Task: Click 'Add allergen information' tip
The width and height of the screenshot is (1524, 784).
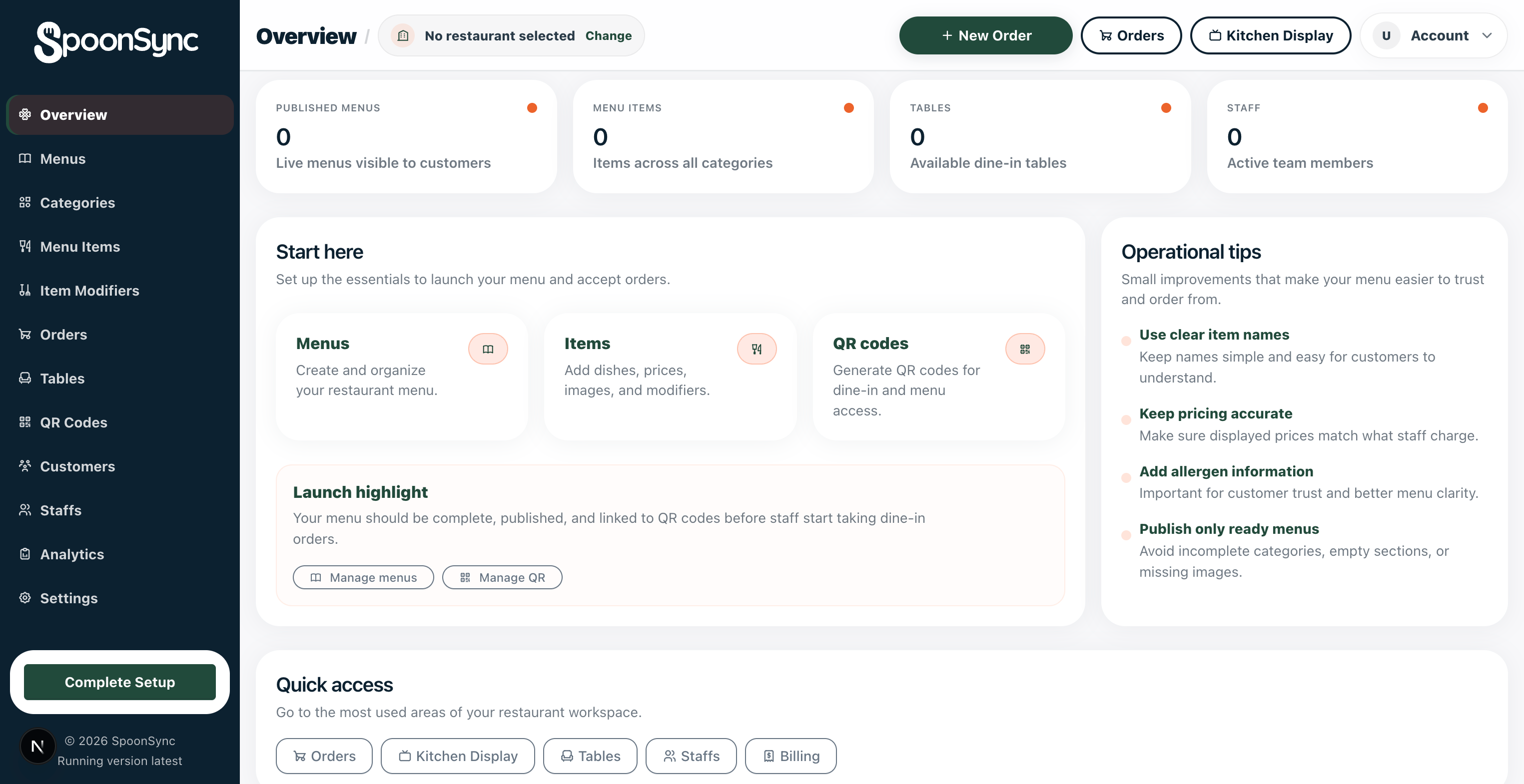Action: pyautogui.click(x=1226, y=471)
